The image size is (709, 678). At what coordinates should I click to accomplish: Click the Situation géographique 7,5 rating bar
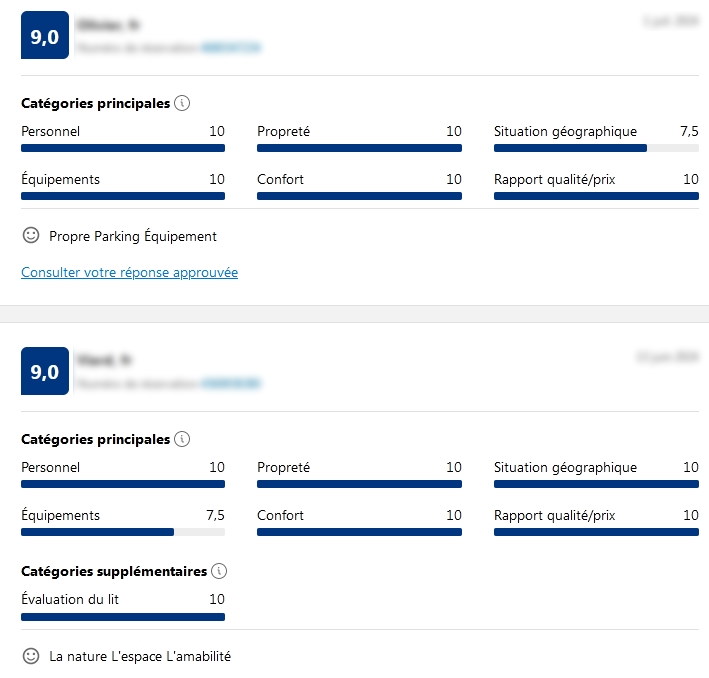tap(596, 148)
